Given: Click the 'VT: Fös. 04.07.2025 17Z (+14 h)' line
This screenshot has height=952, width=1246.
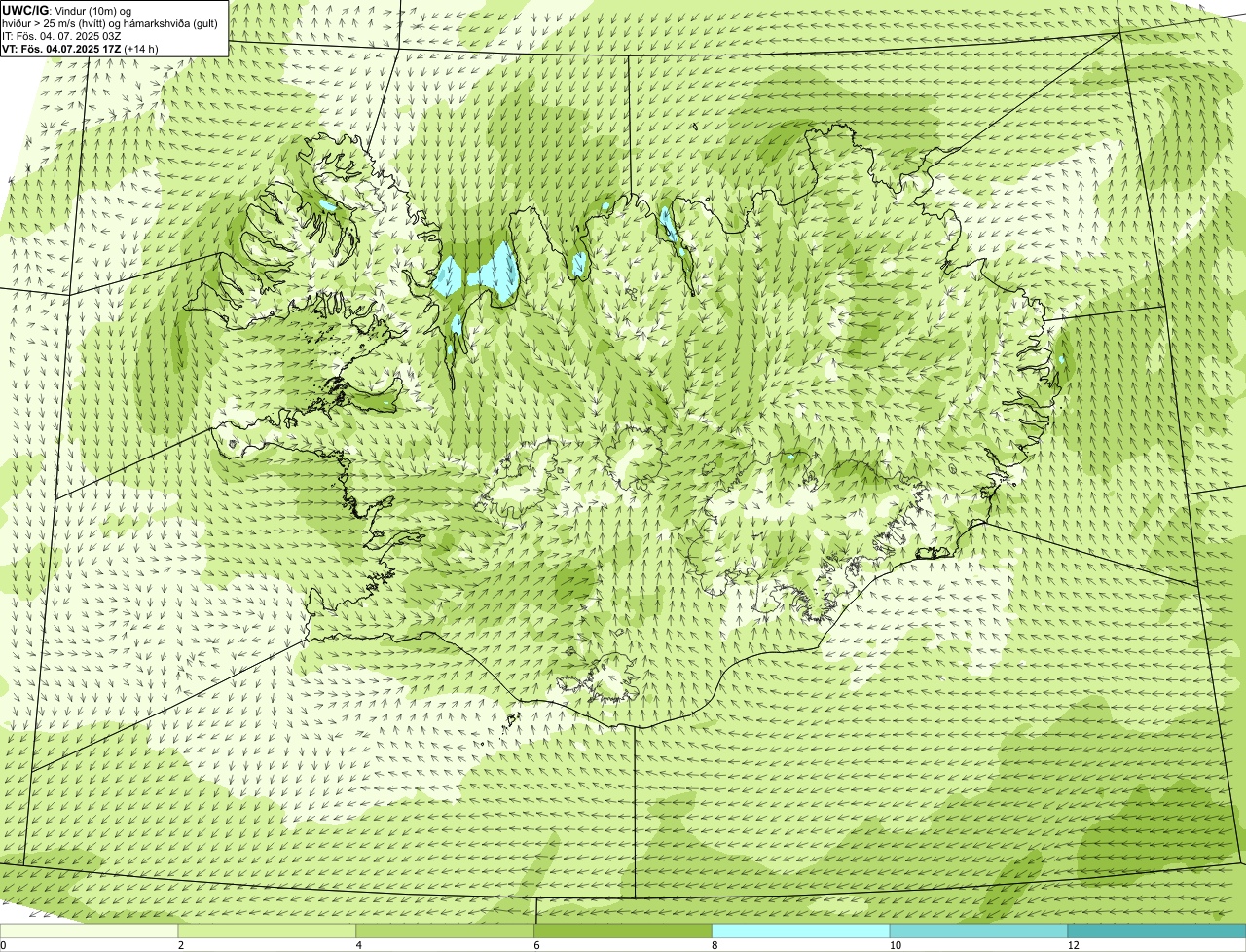Looking at the screenshot, I should (81, 48).
